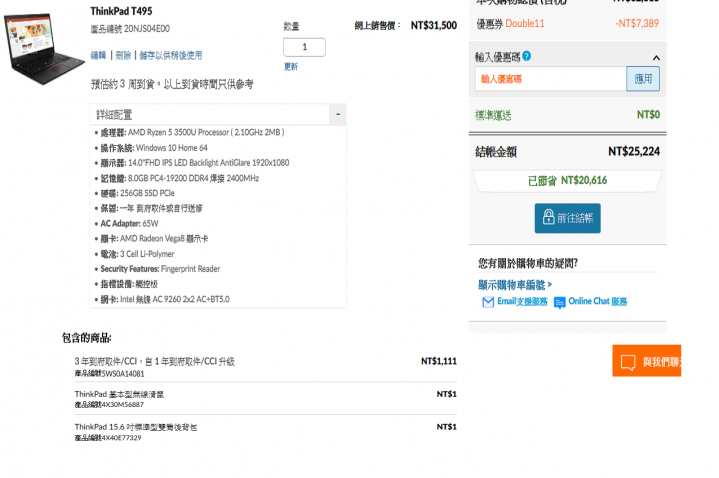This screenshot has height=478, width=719.
Task: Edit the ThinkPad T495 cart item
Action: coord(98,56)
